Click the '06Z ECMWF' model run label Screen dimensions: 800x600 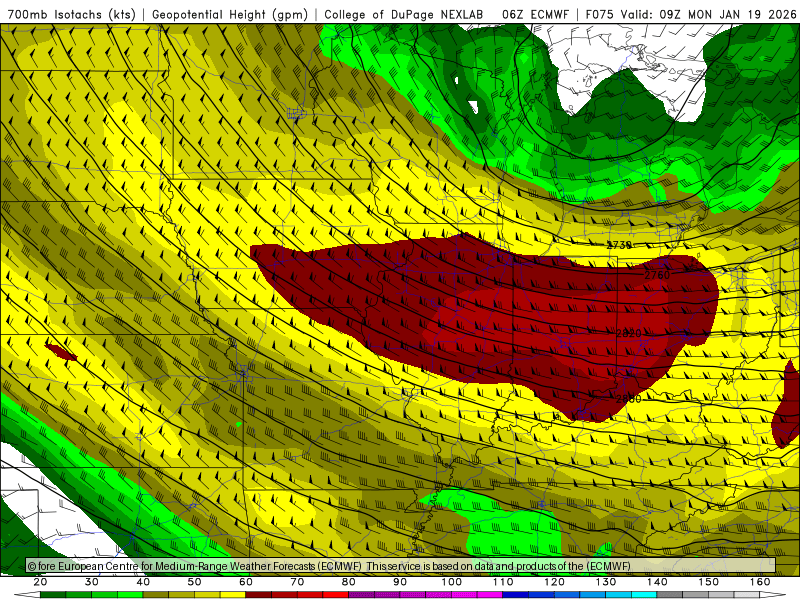click(x=535, y=15)
